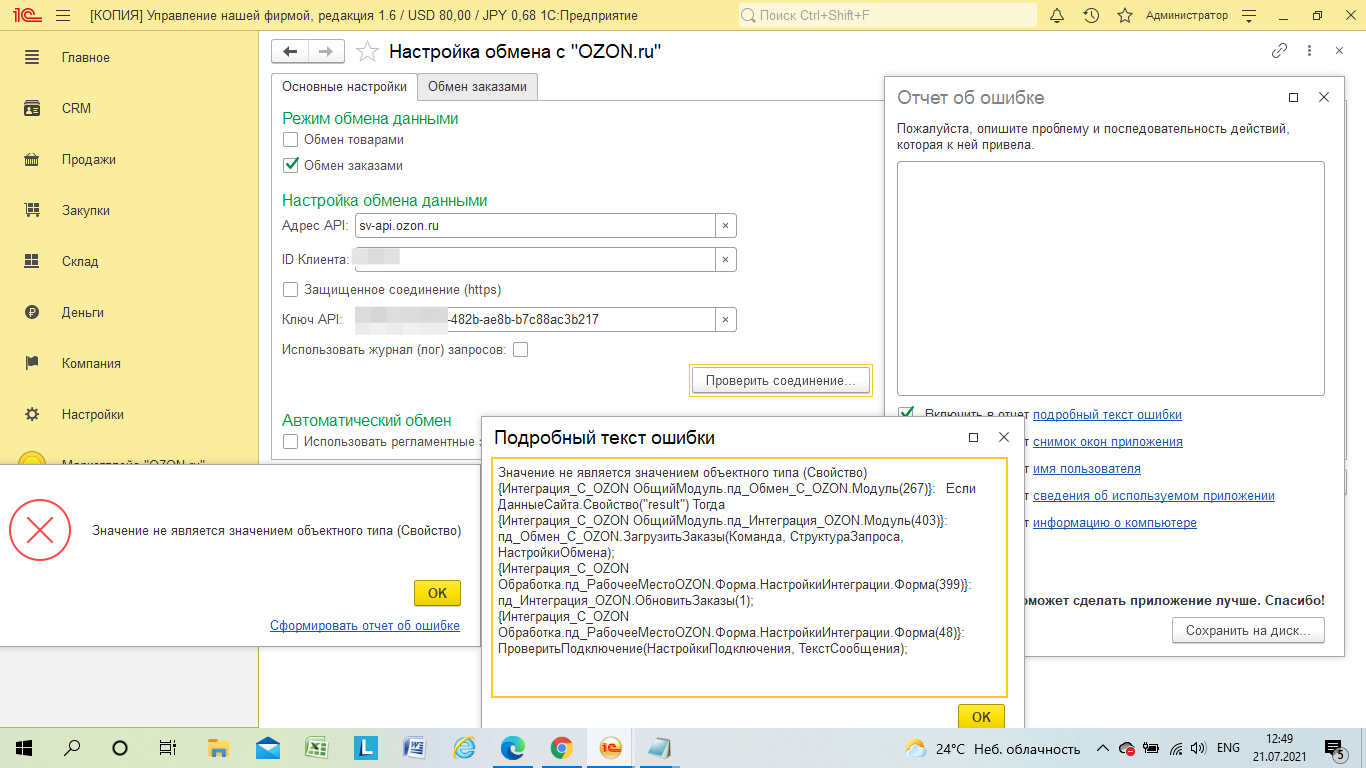The width and height of the screenshot is (1366, 768).
Task: Enable the Обмен товарами checkbox
Action: (x=291, y=140)
